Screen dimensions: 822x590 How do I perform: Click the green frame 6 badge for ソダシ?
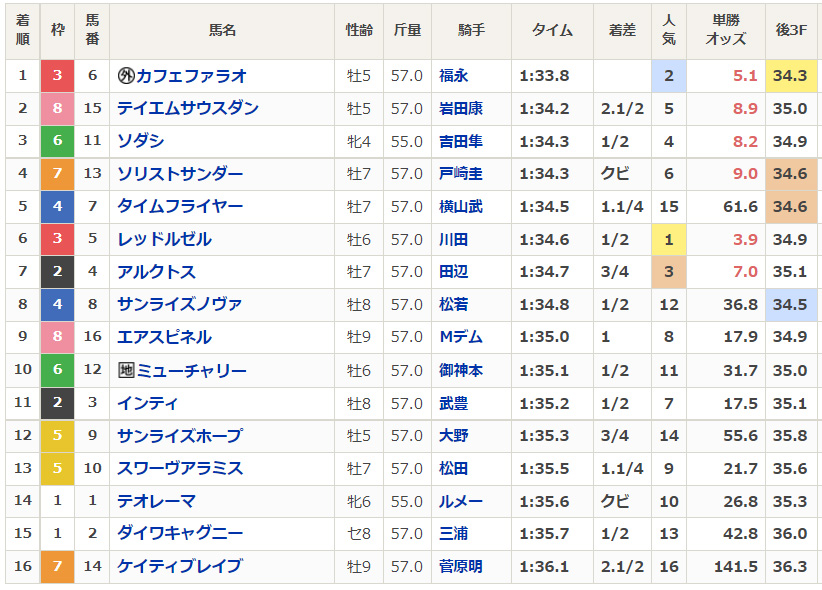point(58,141)
